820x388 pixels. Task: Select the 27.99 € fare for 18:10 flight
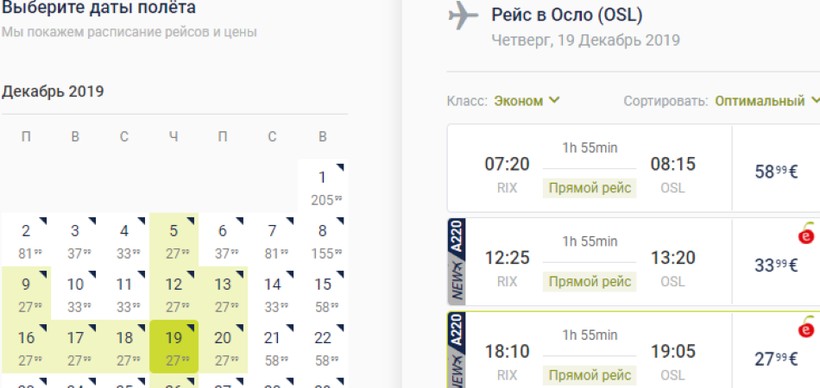tap(776, 359)
